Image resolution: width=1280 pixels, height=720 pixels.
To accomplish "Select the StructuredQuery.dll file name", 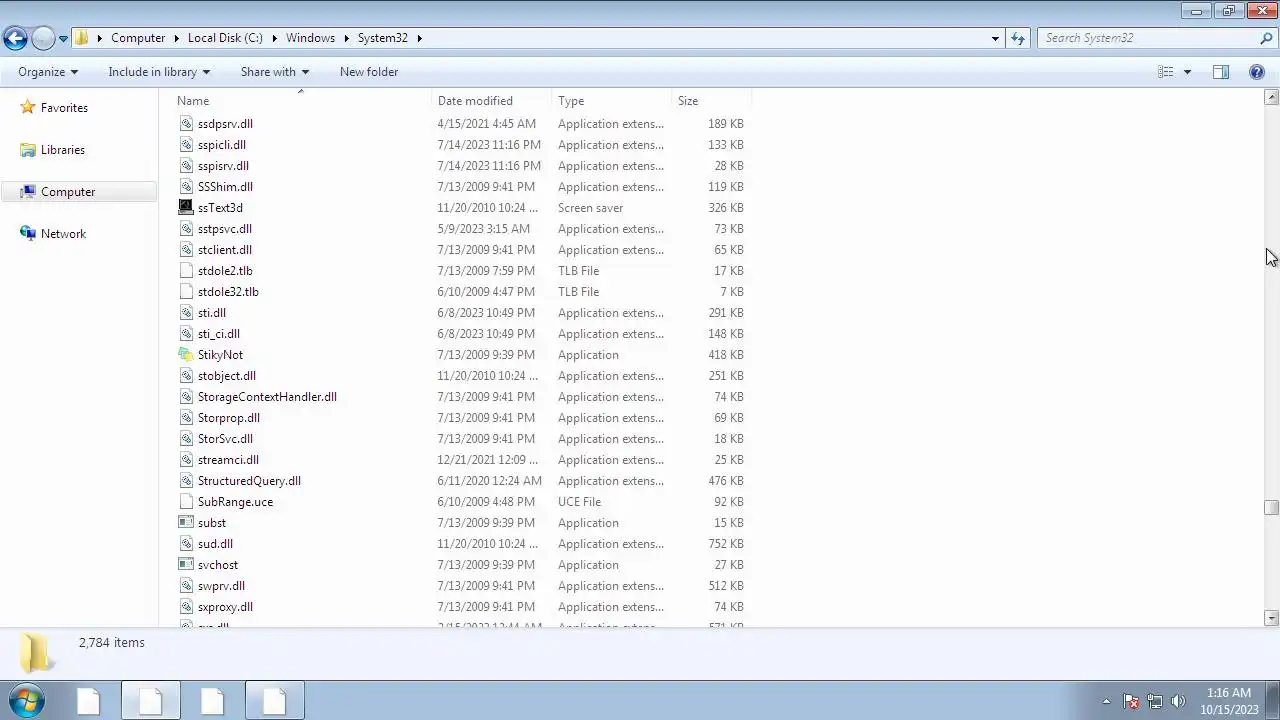I will (249, 481).
